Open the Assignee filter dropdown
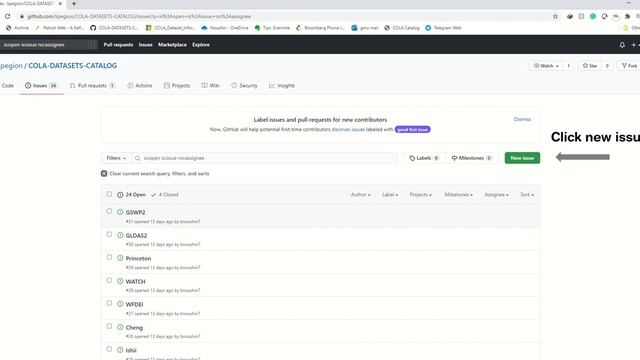Screen dimensions: 640x360 coord(496,195)
